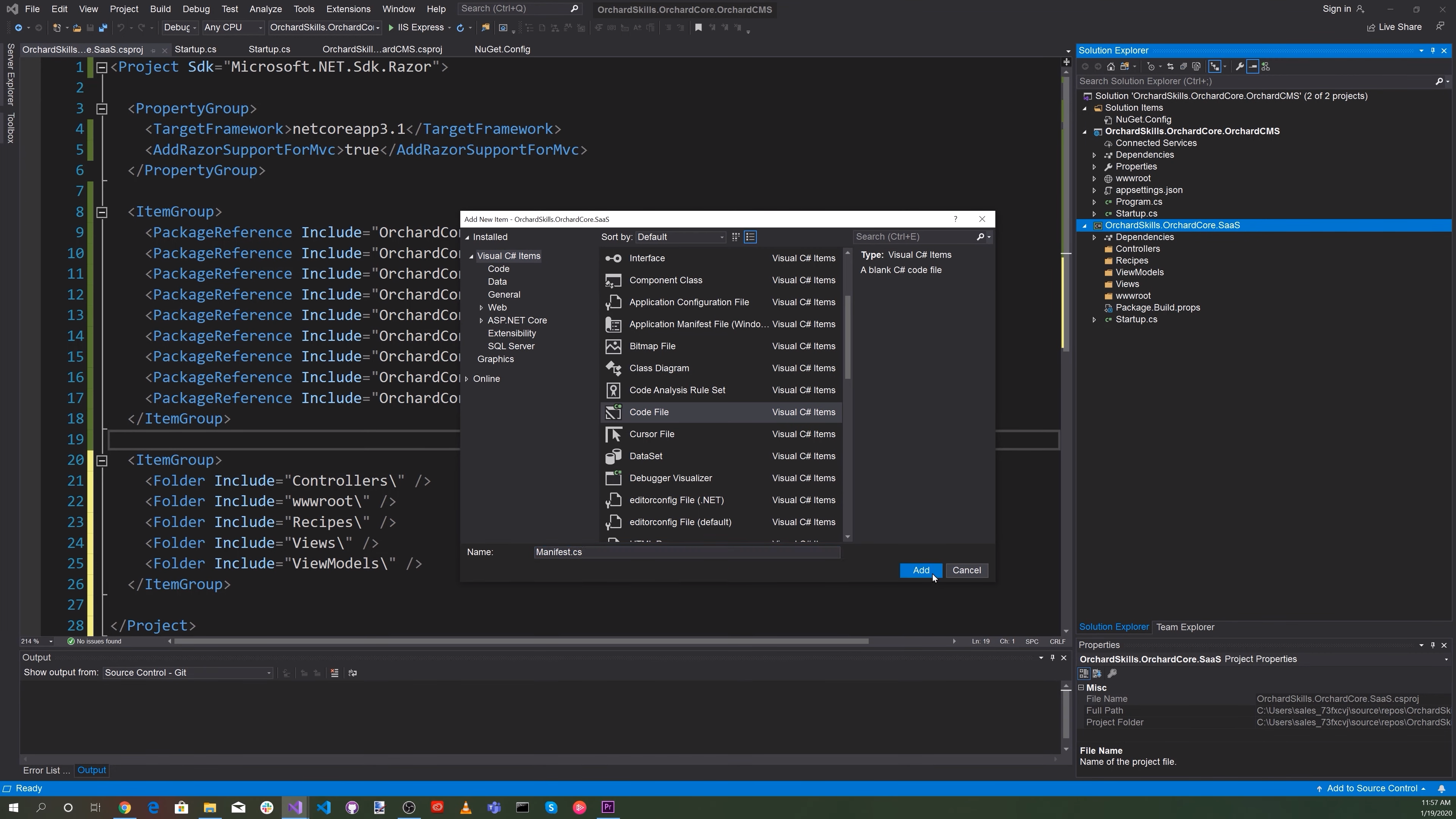Select the Bitmap File template

point(721,347)
